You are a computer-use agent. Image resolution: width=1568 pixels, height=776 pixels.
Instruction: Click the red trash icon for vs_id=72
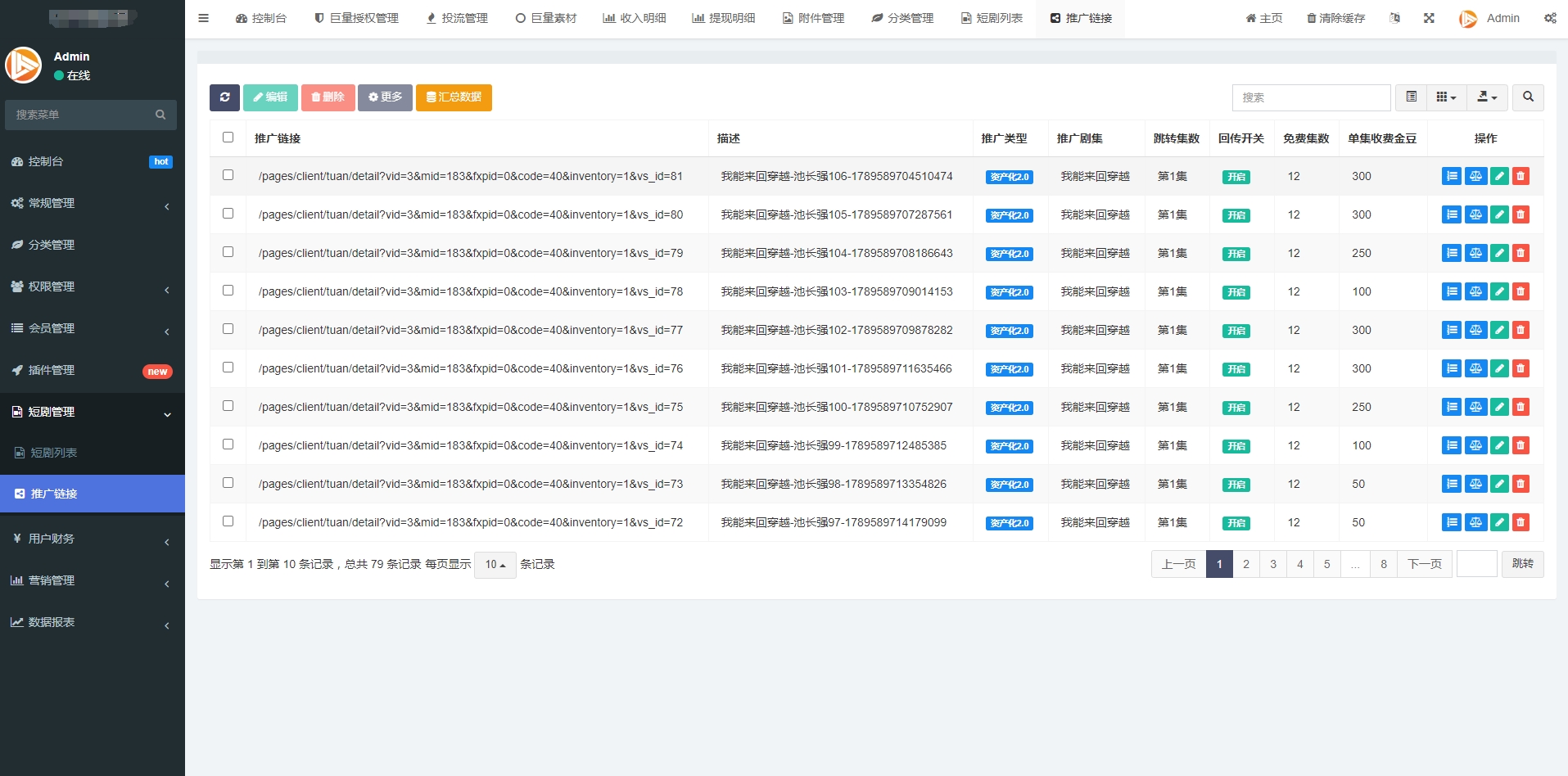(1521, 522)
